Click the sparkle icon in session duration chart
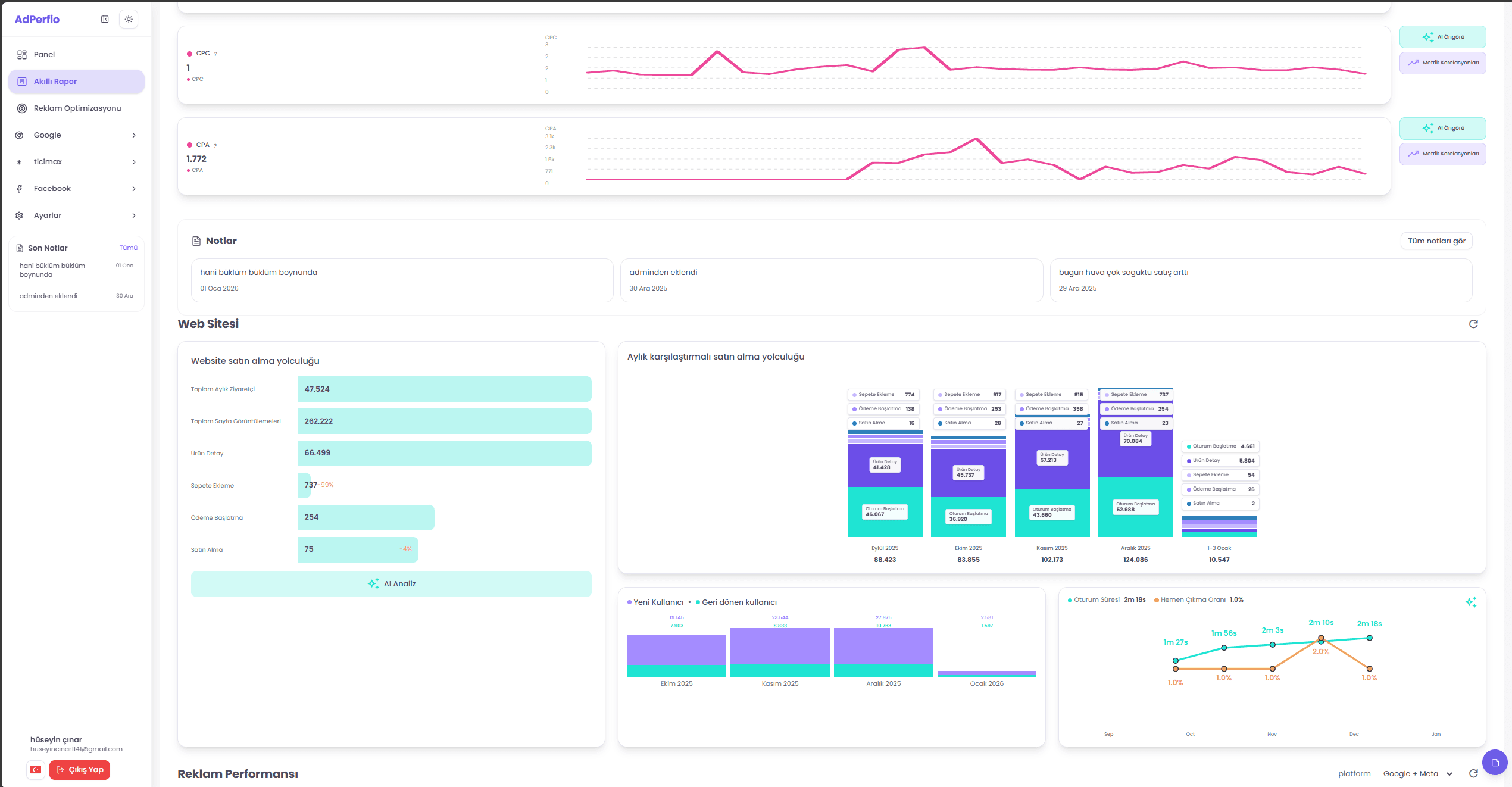This screenshot has width=1512, height=787. click(x=1470, y=602)
